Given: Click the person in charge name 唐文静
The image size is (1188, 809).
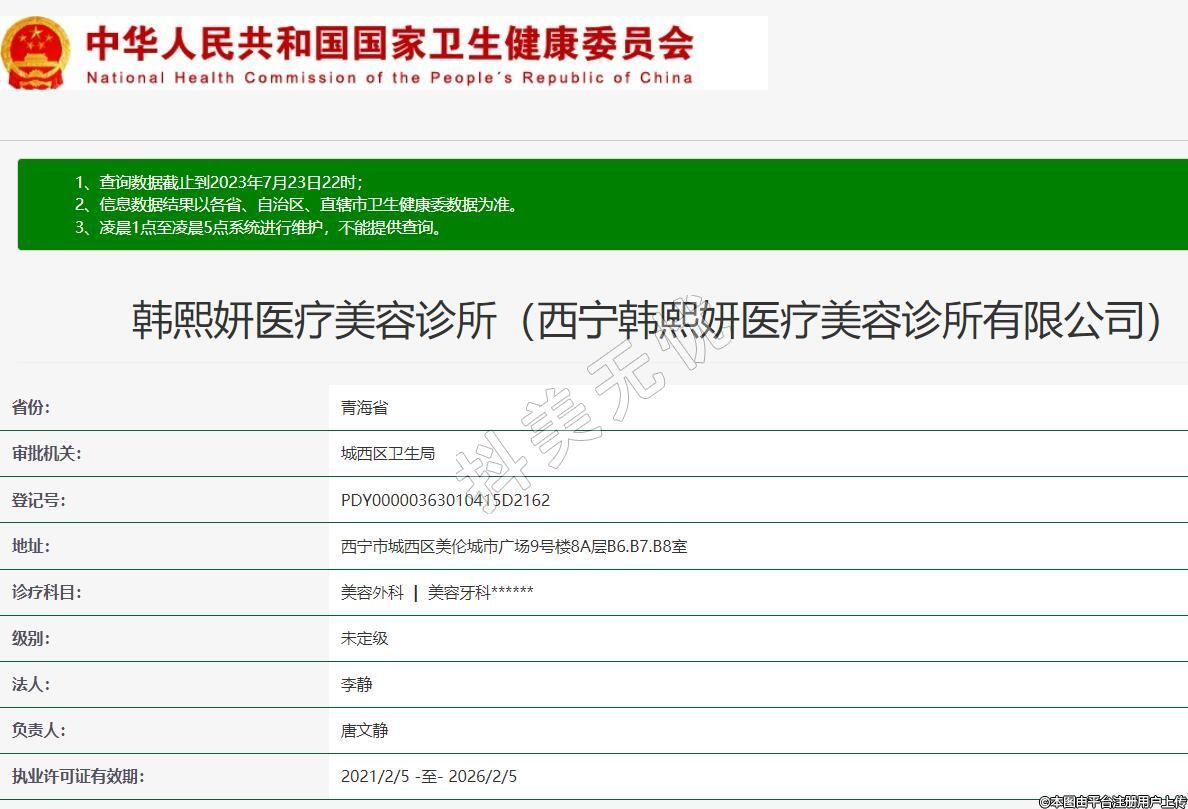Looking at the screenshot, I should coord(364,731).
